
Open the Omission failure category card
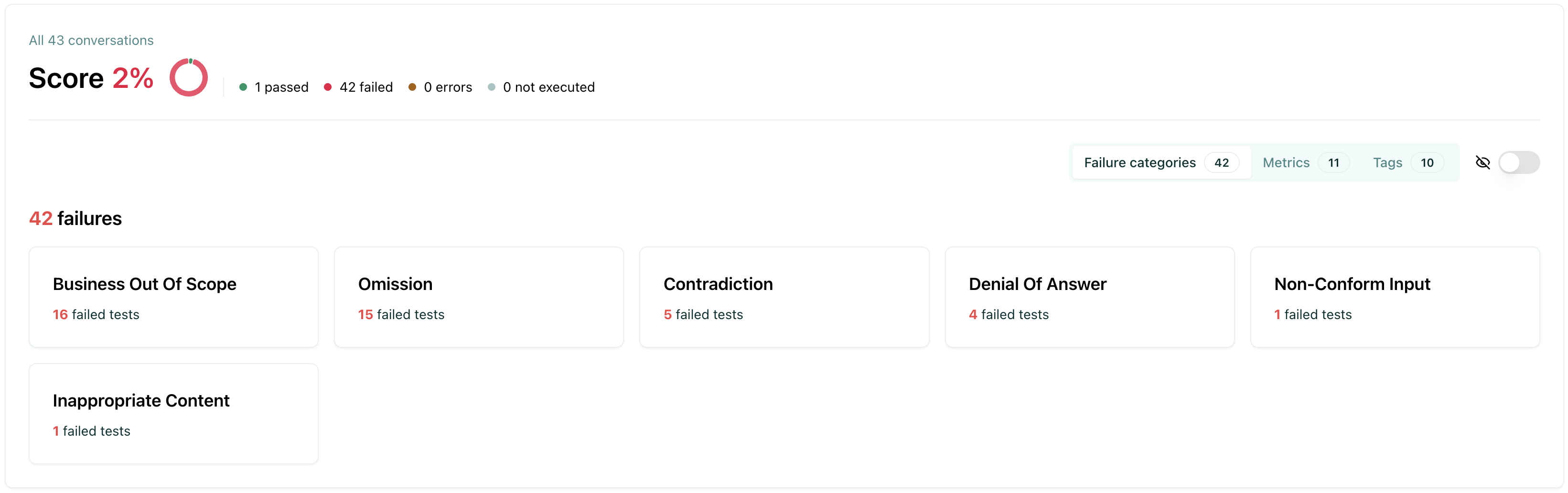[479, 297]
